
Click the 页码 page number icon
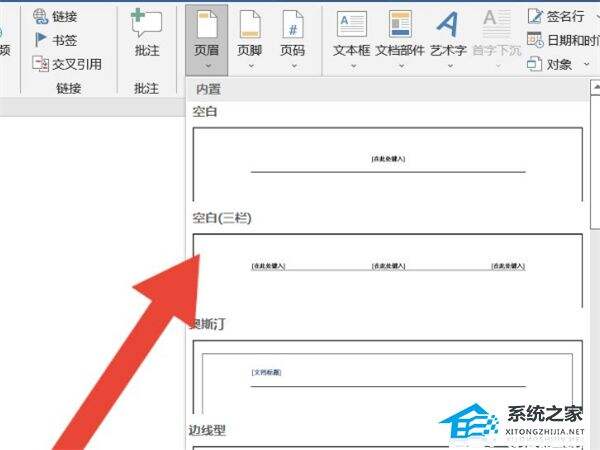(293, 24)
